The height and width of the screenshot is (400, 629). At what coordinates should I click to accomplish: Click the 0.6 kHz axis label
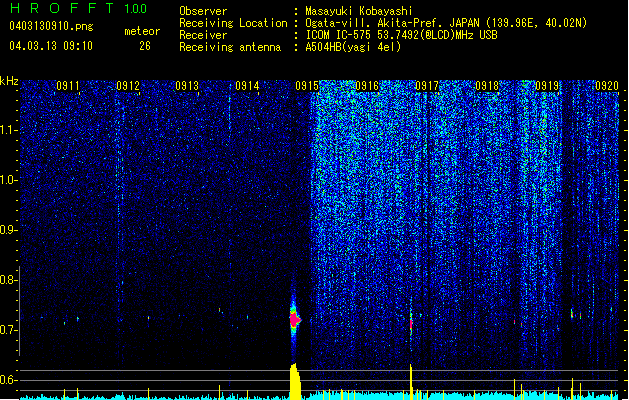click(9, 380)
